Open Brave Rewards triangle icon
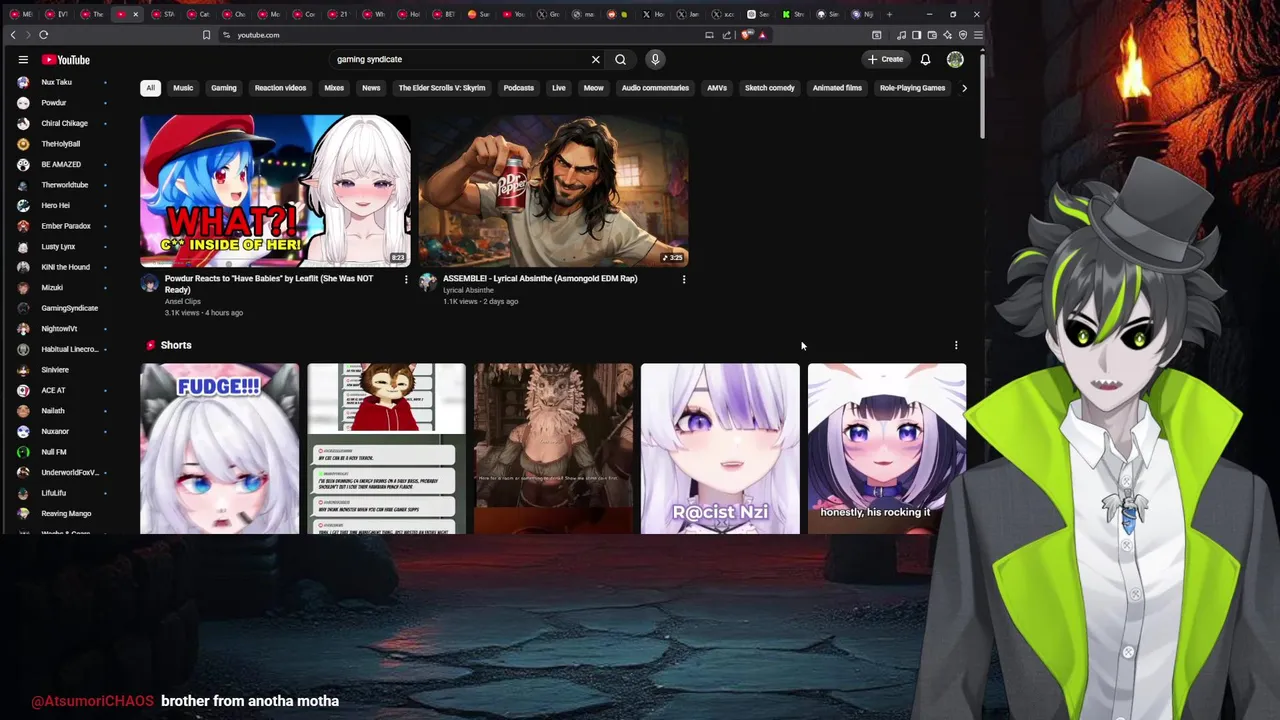Viewport: 1280px width, 720px height. point(762,35)
